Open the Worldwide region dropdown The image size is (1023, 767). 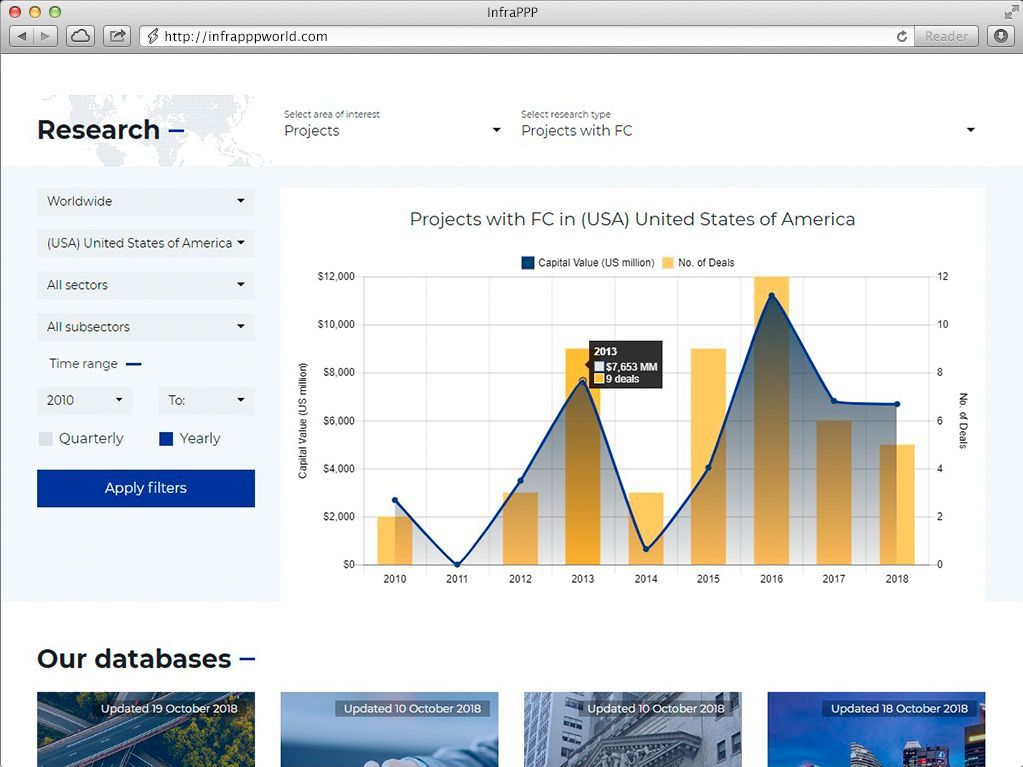coord(146,202)
